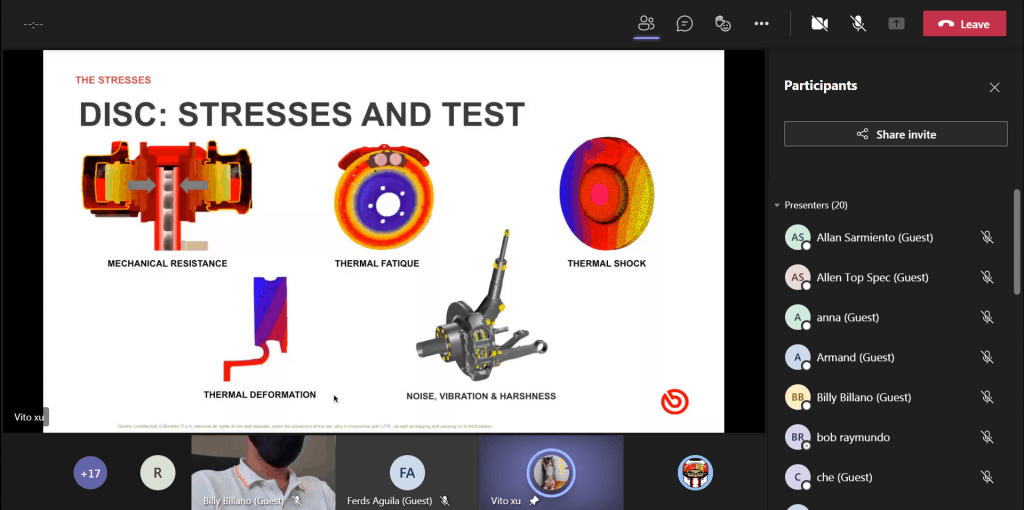Turn on the camera
This screenshot has width=1024, height=510.
point(820,24)
